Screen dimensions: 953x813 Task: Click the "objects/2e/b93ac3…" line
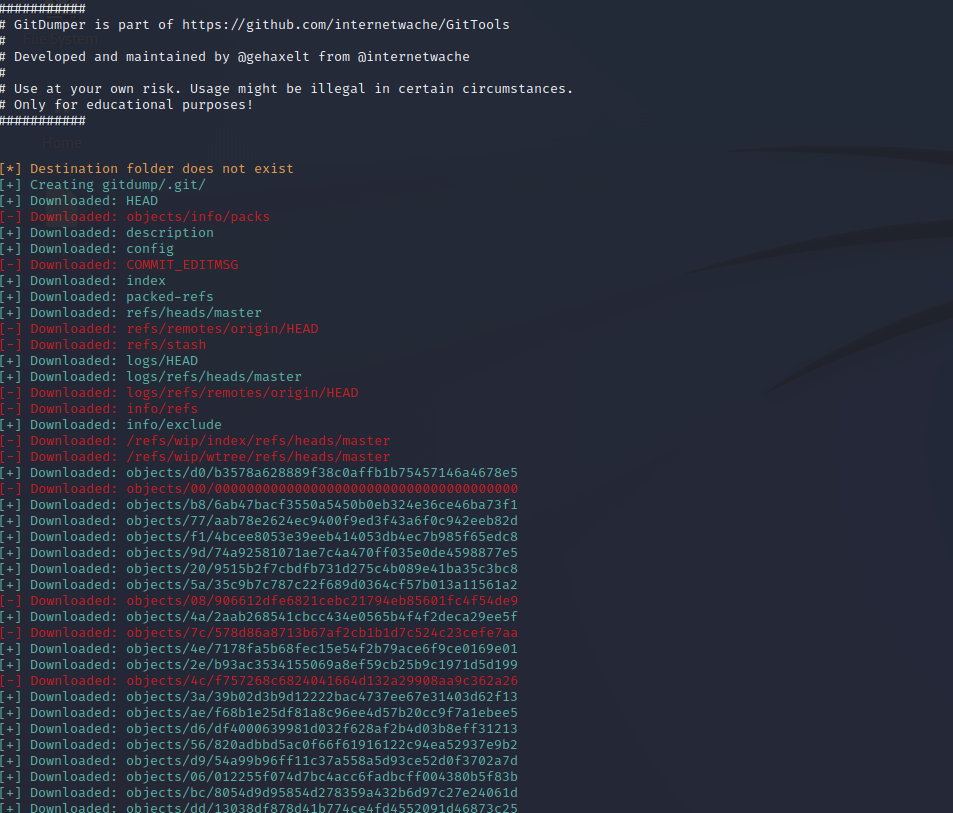point(259,665)
